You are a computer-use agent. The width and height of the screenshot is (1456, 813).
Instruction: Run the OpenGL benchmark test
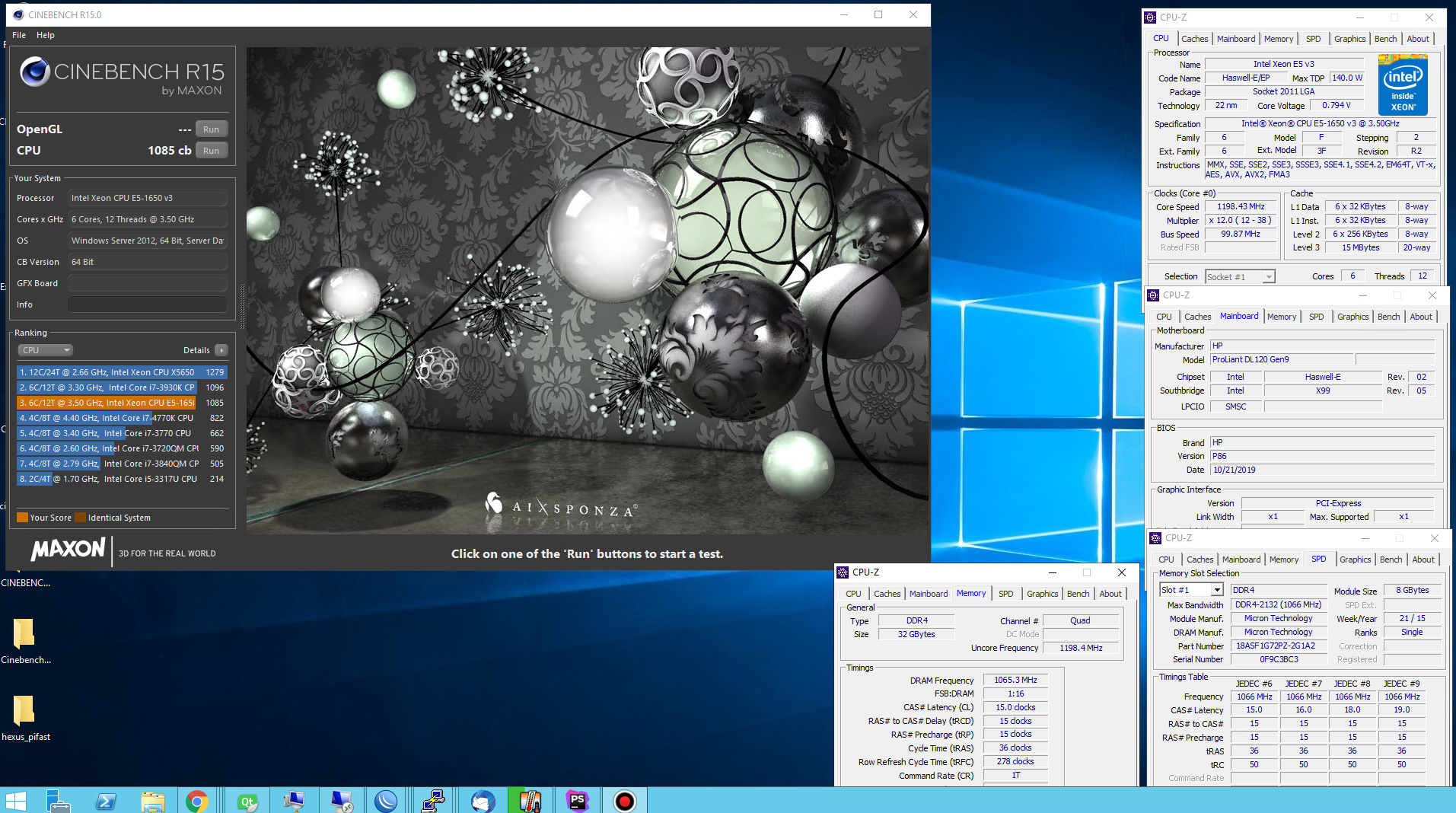click(212, 129)
